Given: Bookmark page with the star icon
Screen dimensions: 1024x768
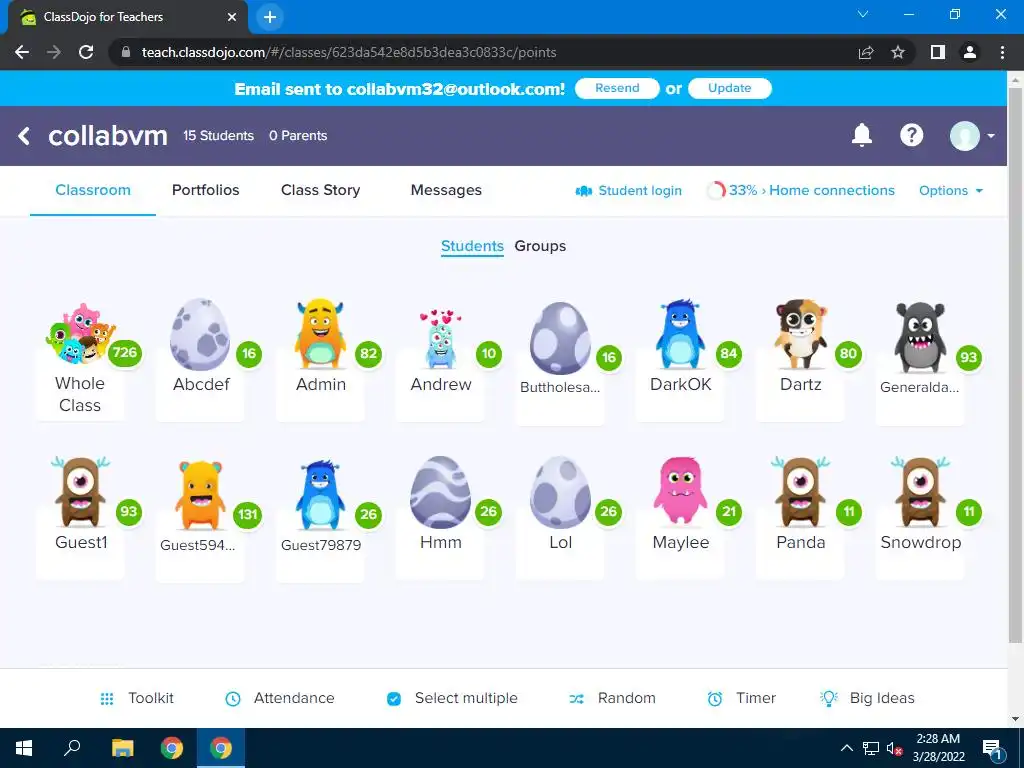Looking at the screenshot, I should pos(898,52).
